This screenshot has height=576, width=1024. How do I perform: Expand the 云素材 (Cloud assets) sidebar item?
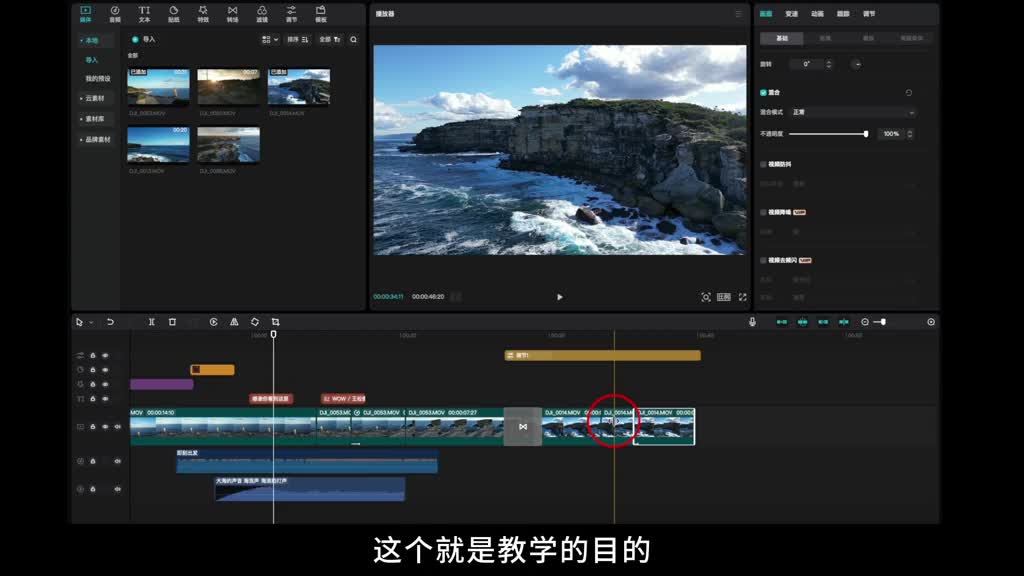[x=94, y=98]
